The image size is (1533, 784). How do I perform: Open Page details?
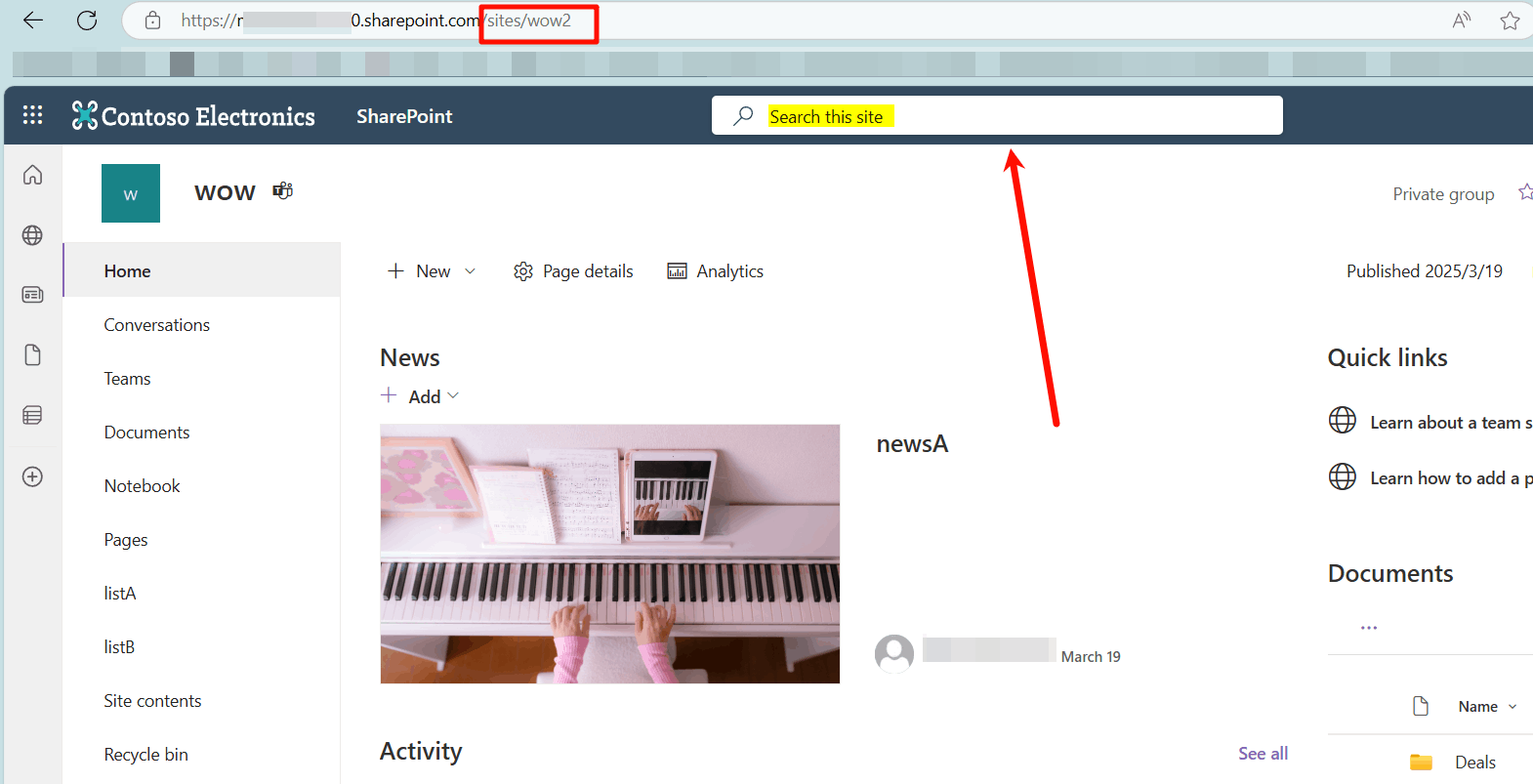[573, 271]
